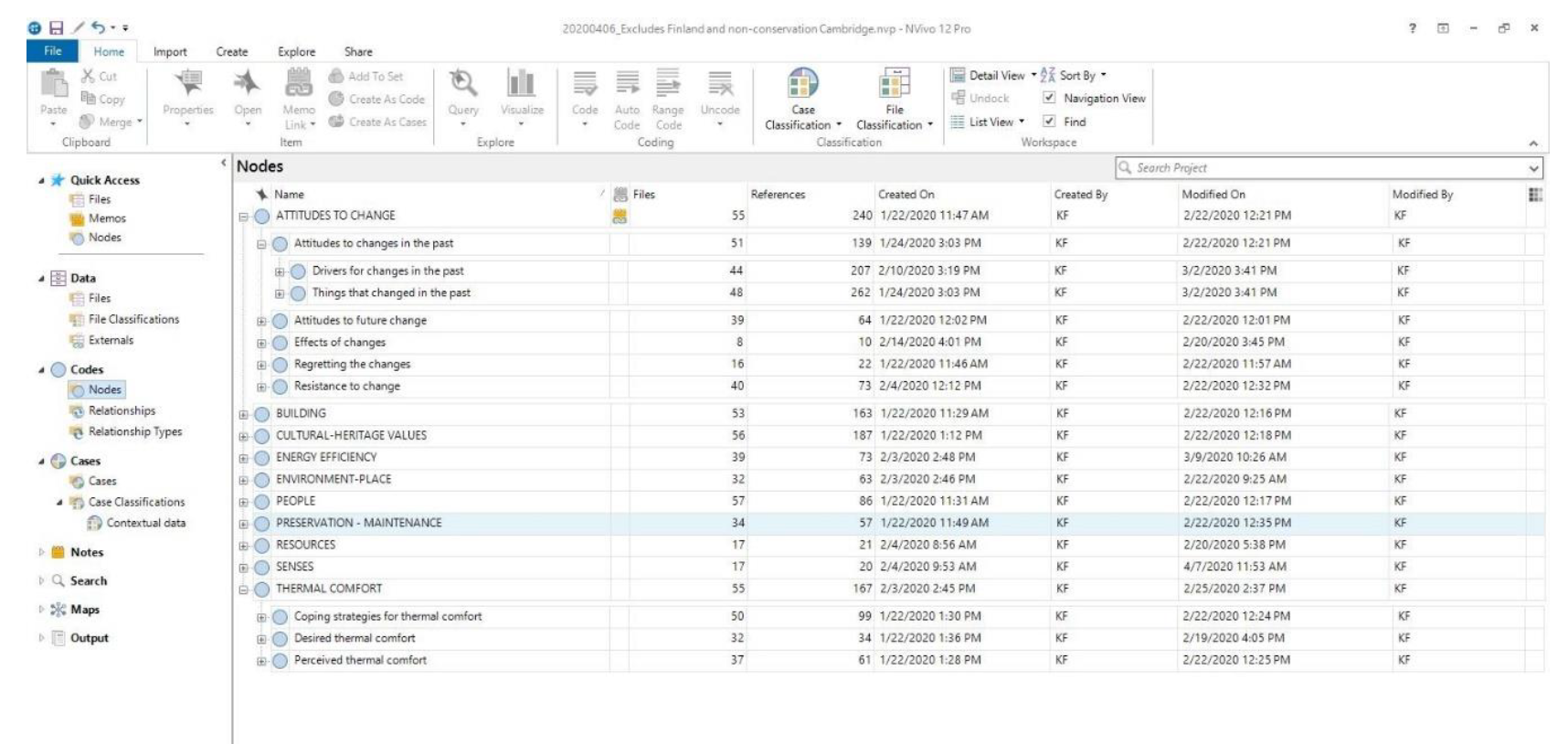Open Case Classification tool
Viewport: 1568px width, 744px height.
point(803,83)
